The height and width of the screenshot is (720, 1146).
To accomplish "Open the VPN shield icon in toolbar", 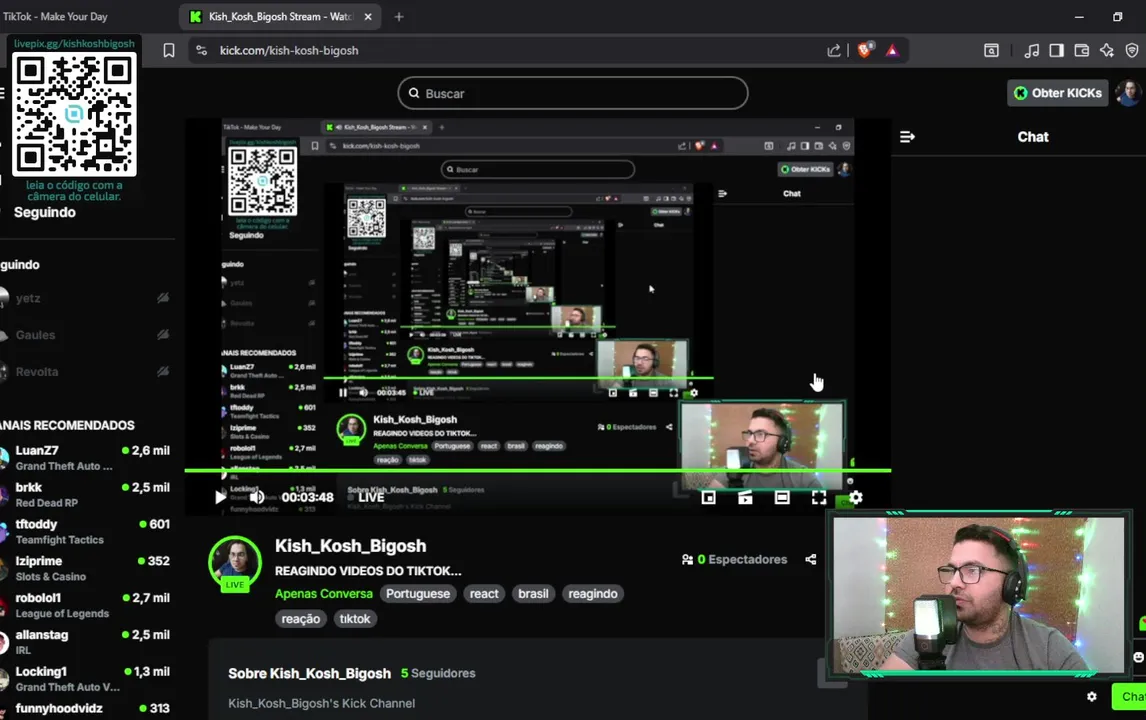I will point(1132,50).
